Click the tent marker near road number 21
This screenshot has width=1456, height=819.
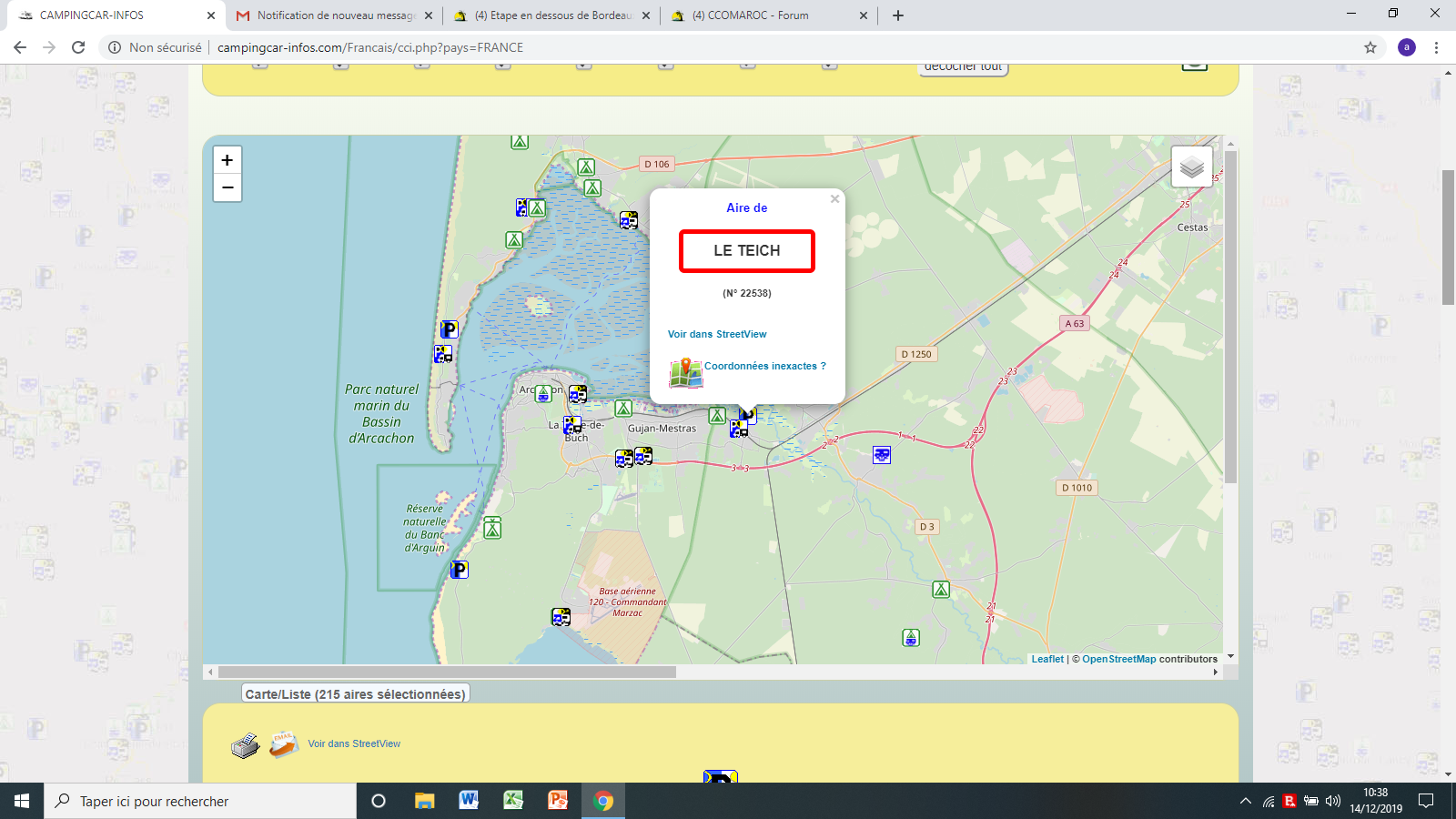pyautogui.click(x=941, y=590)
